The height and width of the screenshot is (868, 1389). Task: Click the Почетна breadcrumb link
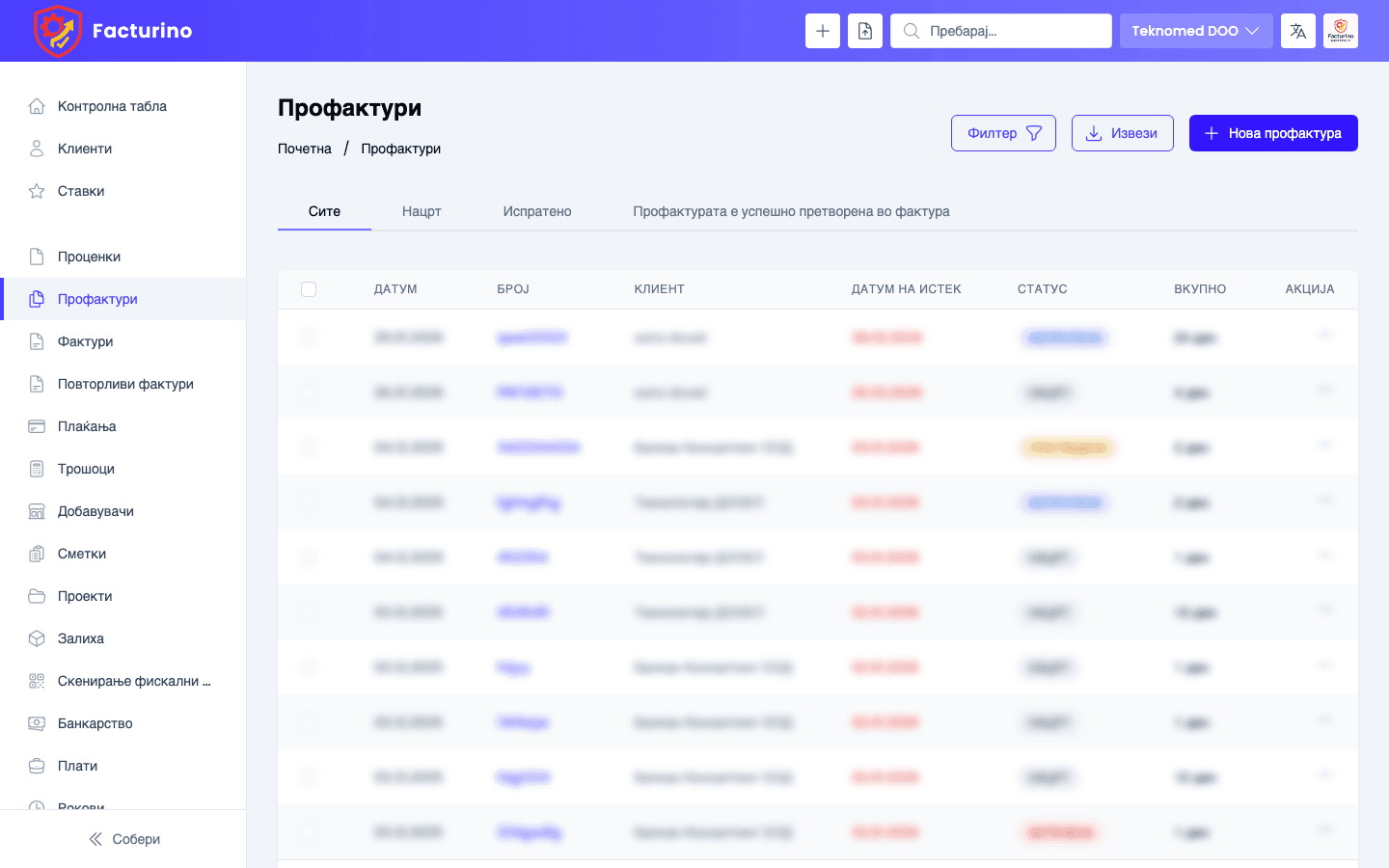pyautogui.click(x=305, y=149)
